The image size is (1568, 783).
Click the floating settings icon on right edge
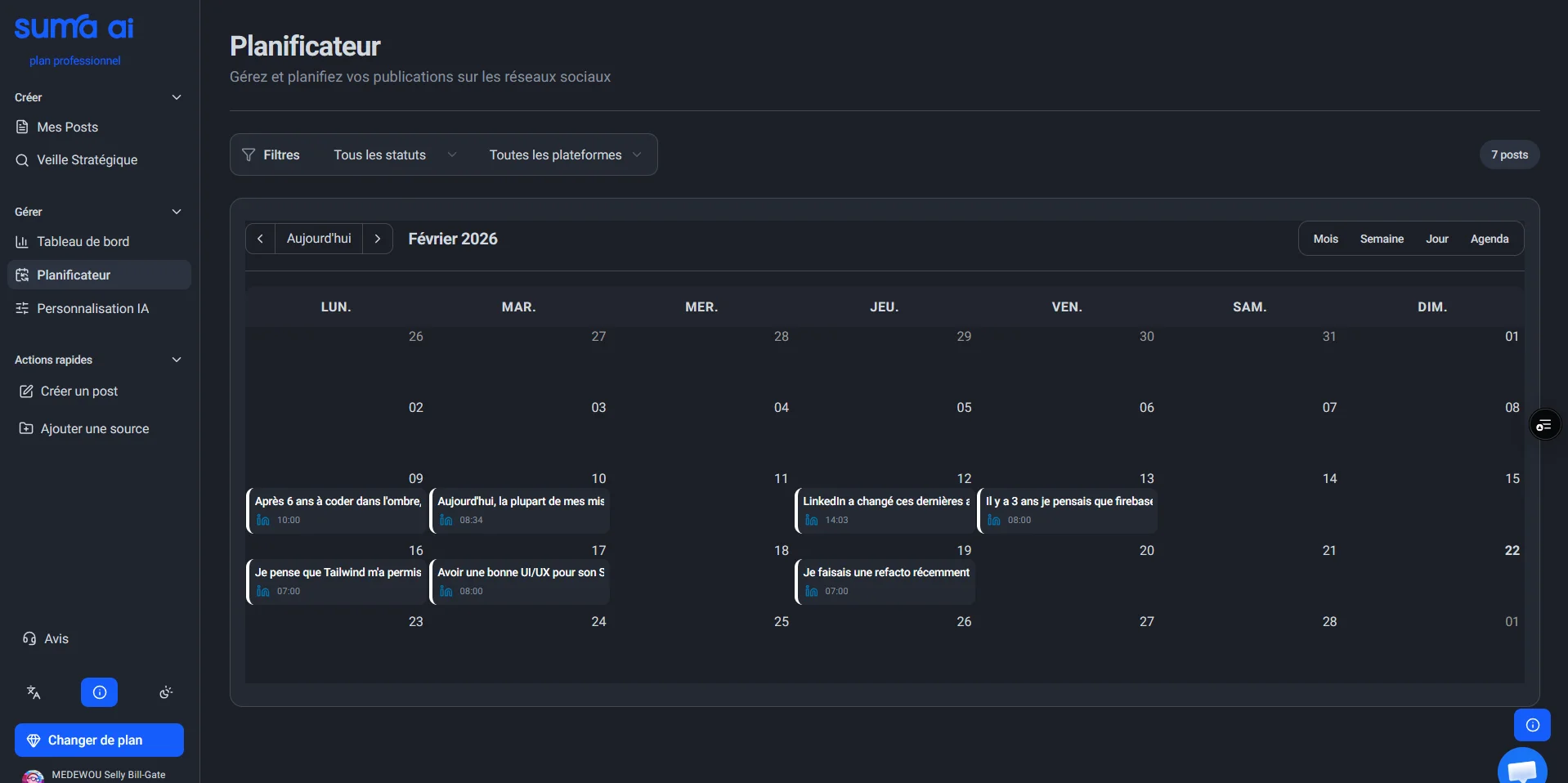pos(1544,425)
